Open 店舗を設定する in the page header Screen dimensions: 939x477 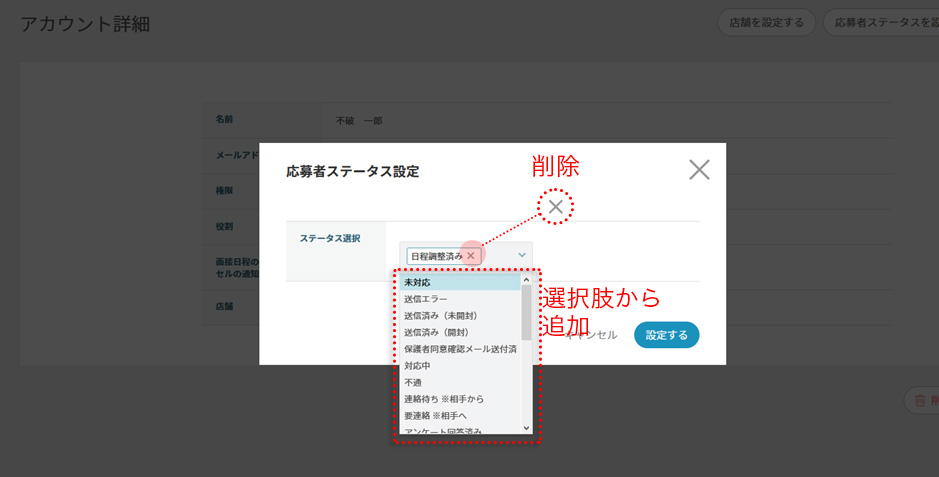766,22
